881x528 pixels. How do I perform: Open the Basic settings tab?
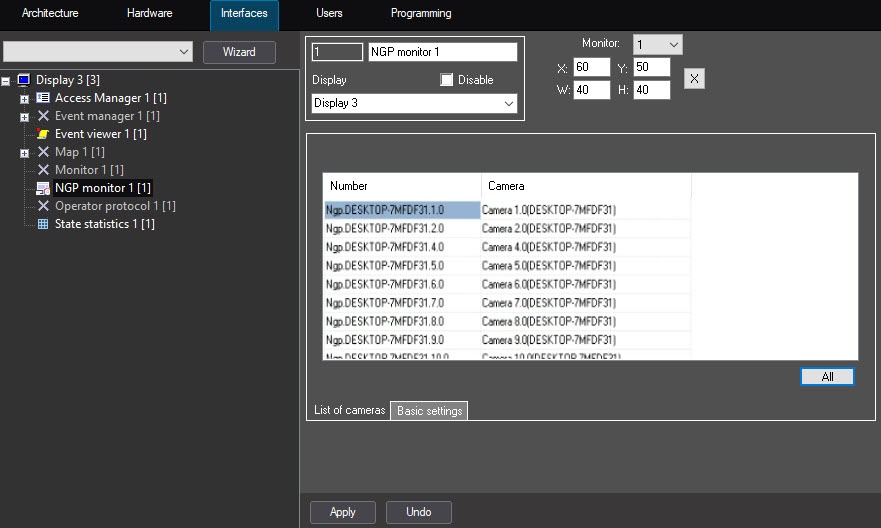429,411
